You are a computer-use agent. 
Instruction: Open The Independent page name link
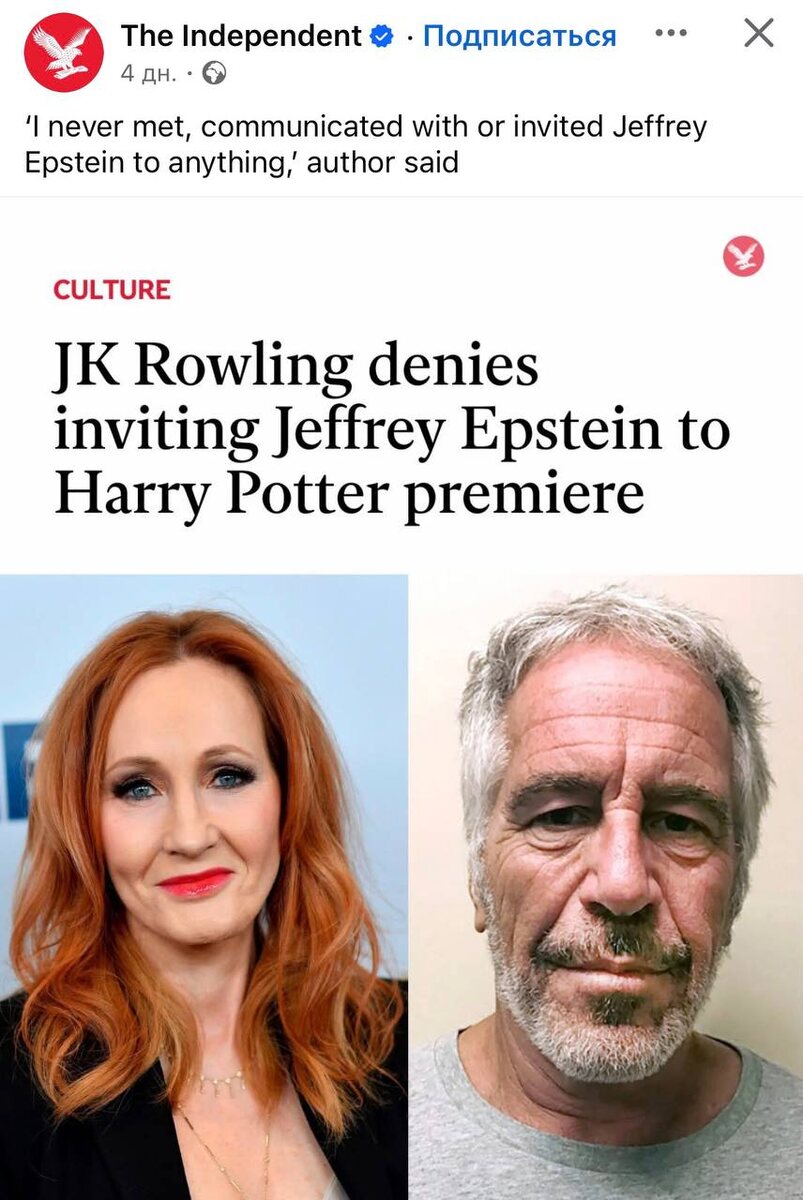[241, 36]
